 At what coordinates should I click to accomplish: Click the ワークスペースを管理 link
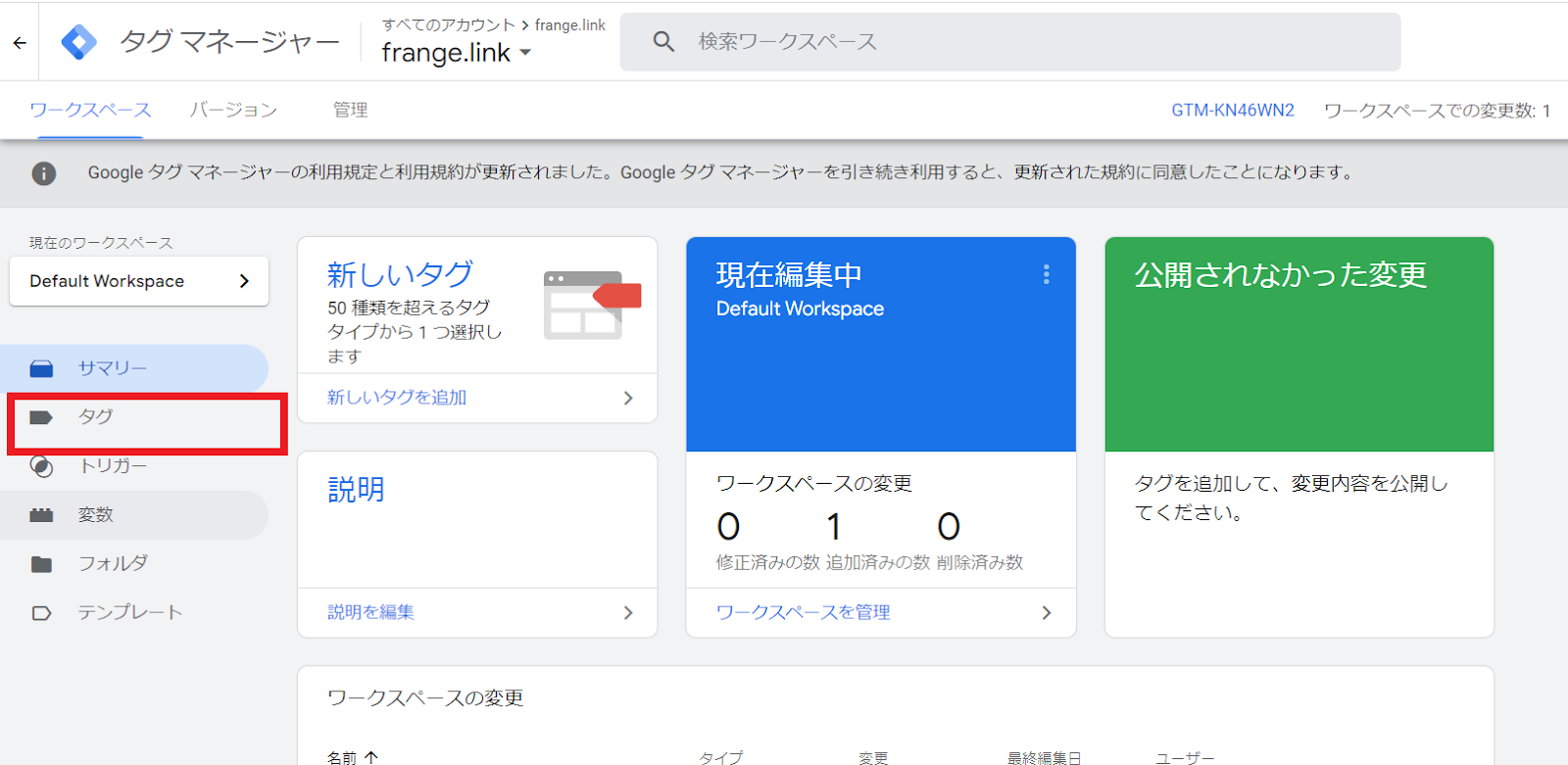[x=804, y=612]
